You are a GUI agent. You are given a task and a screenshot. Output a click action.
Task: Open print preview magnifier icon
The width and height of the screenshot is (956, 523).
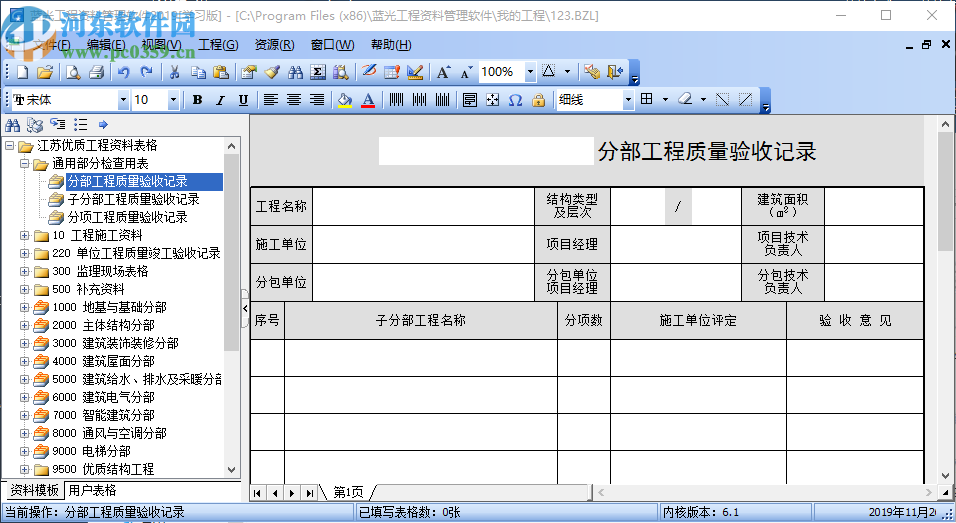coord(73,73)
